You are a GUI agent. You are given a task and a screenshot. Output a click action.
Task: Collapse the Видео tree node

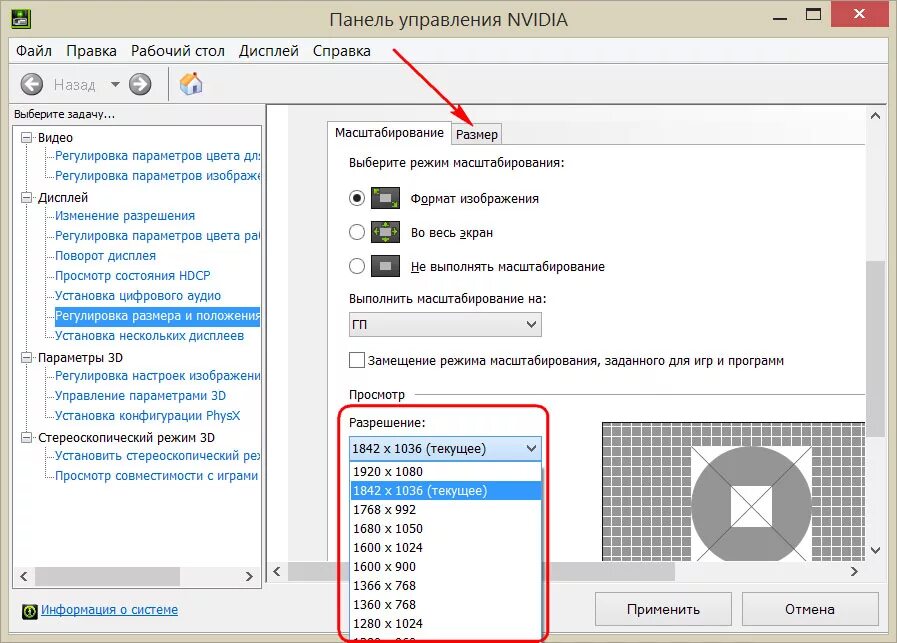[26, 138]
